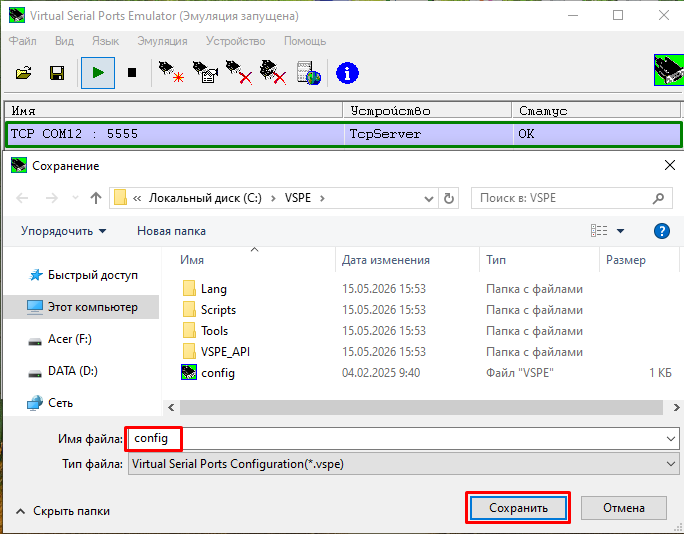684x534 pixels.
Task: Start emulation with green play button
Action: (x=98, y=73)
